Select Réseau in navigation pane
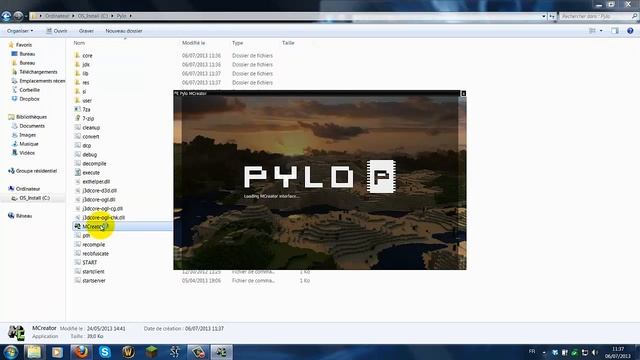The image size is (640, 360). click(24, 216)
